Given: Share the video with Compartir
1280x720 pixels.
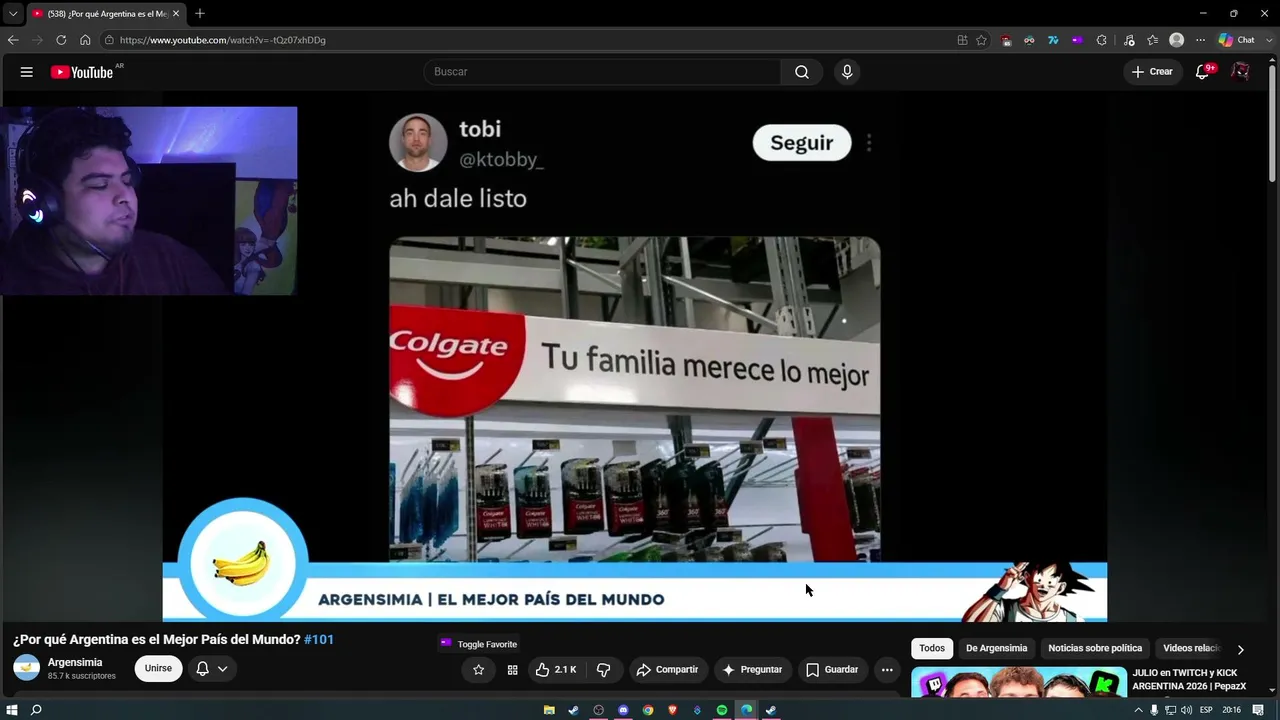Looking at the screenshot, I should [667, 670].
